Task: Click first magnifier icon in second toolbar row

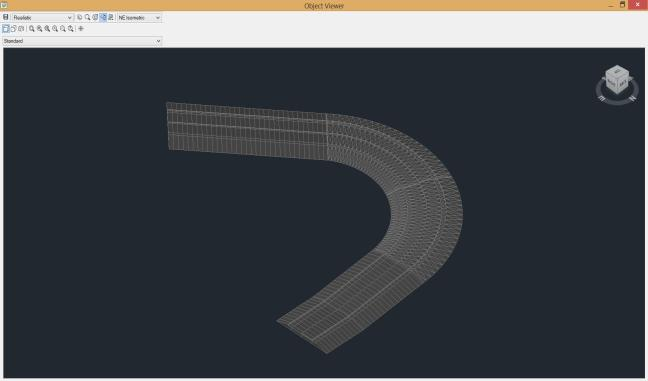Action: (31, 29)
